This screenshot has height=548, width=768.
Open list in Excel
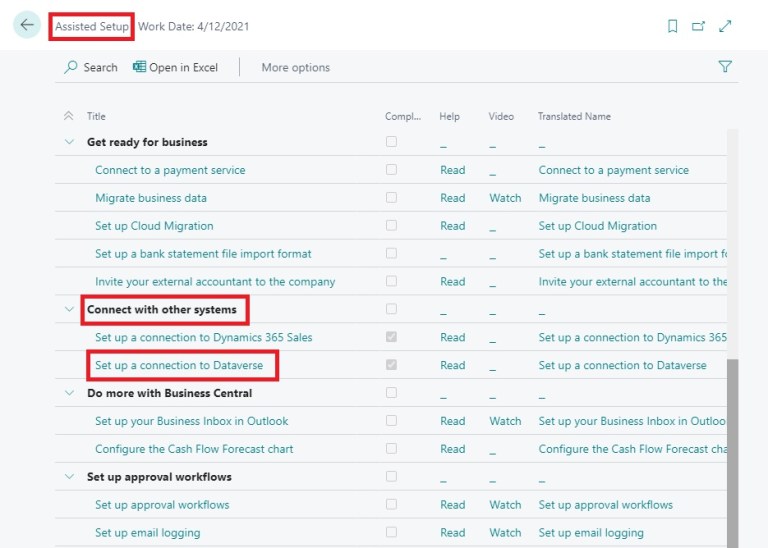[x=175, y=67]
